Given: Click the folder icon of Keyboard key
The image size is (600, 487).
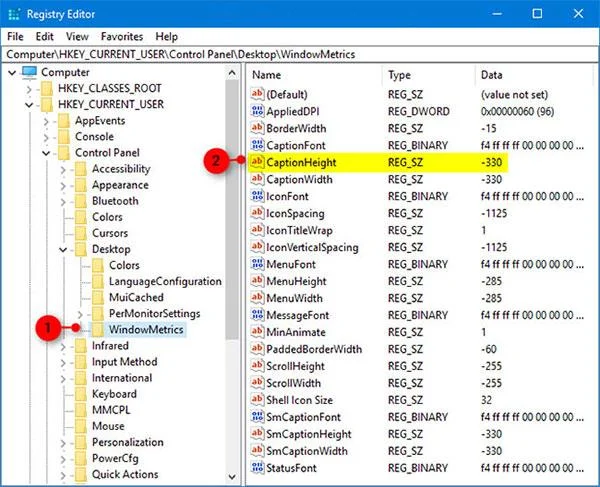Looking at the screenshot, I should [81, 394].
